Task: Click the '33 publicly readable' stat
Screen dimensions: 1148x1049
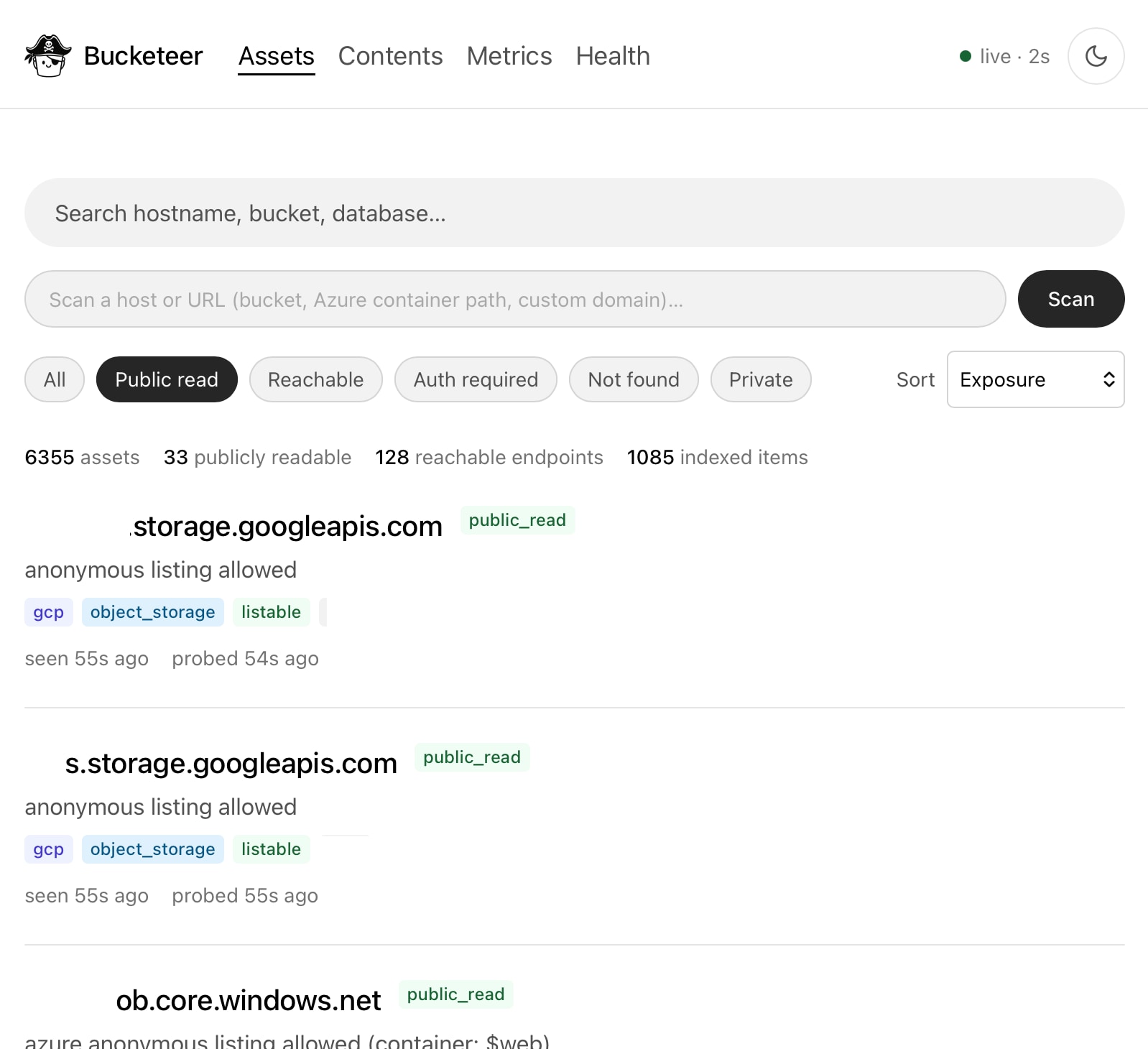Action: [257, 458]
